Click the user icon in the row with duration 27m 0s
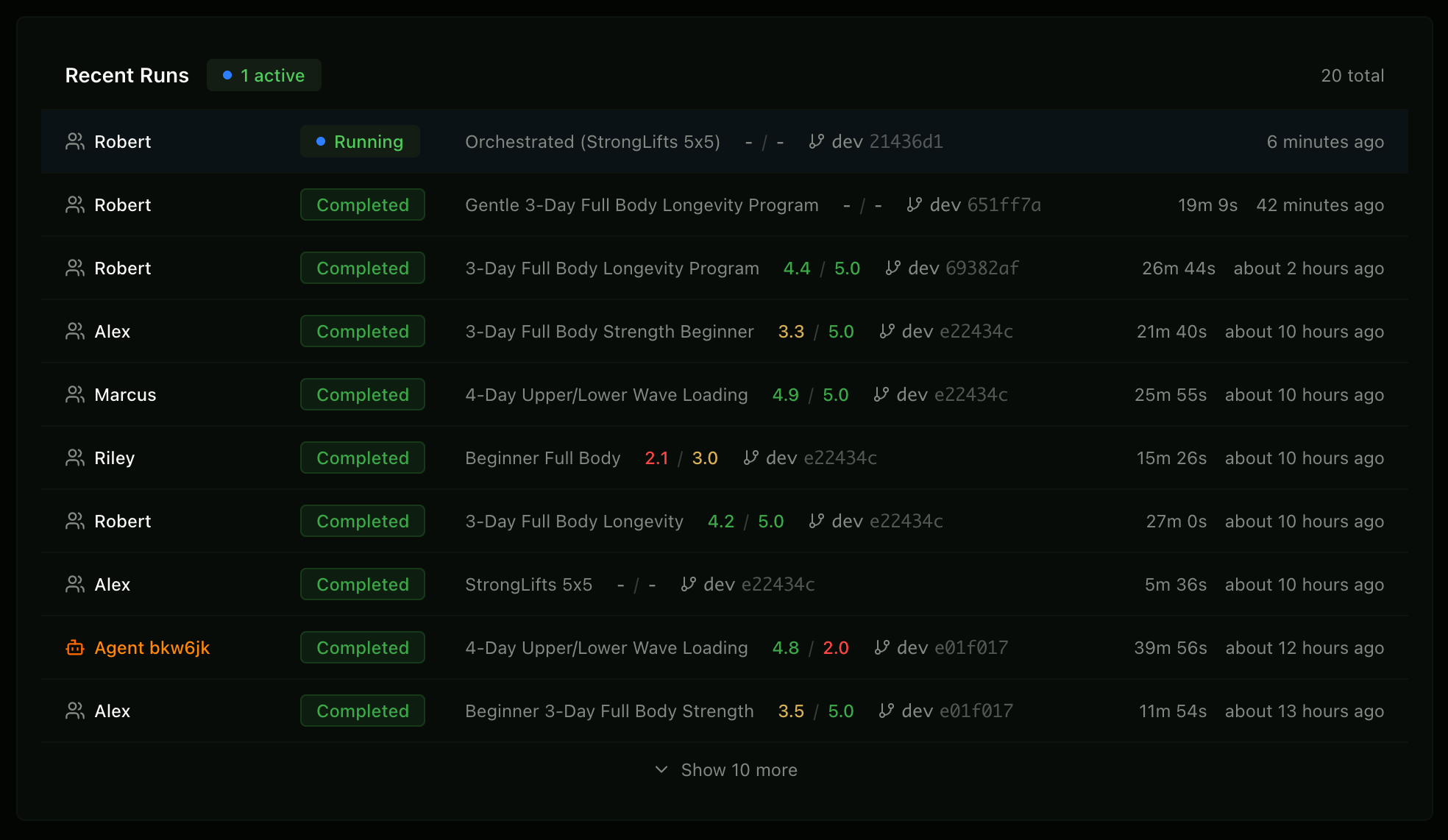 tap(75, 521)
